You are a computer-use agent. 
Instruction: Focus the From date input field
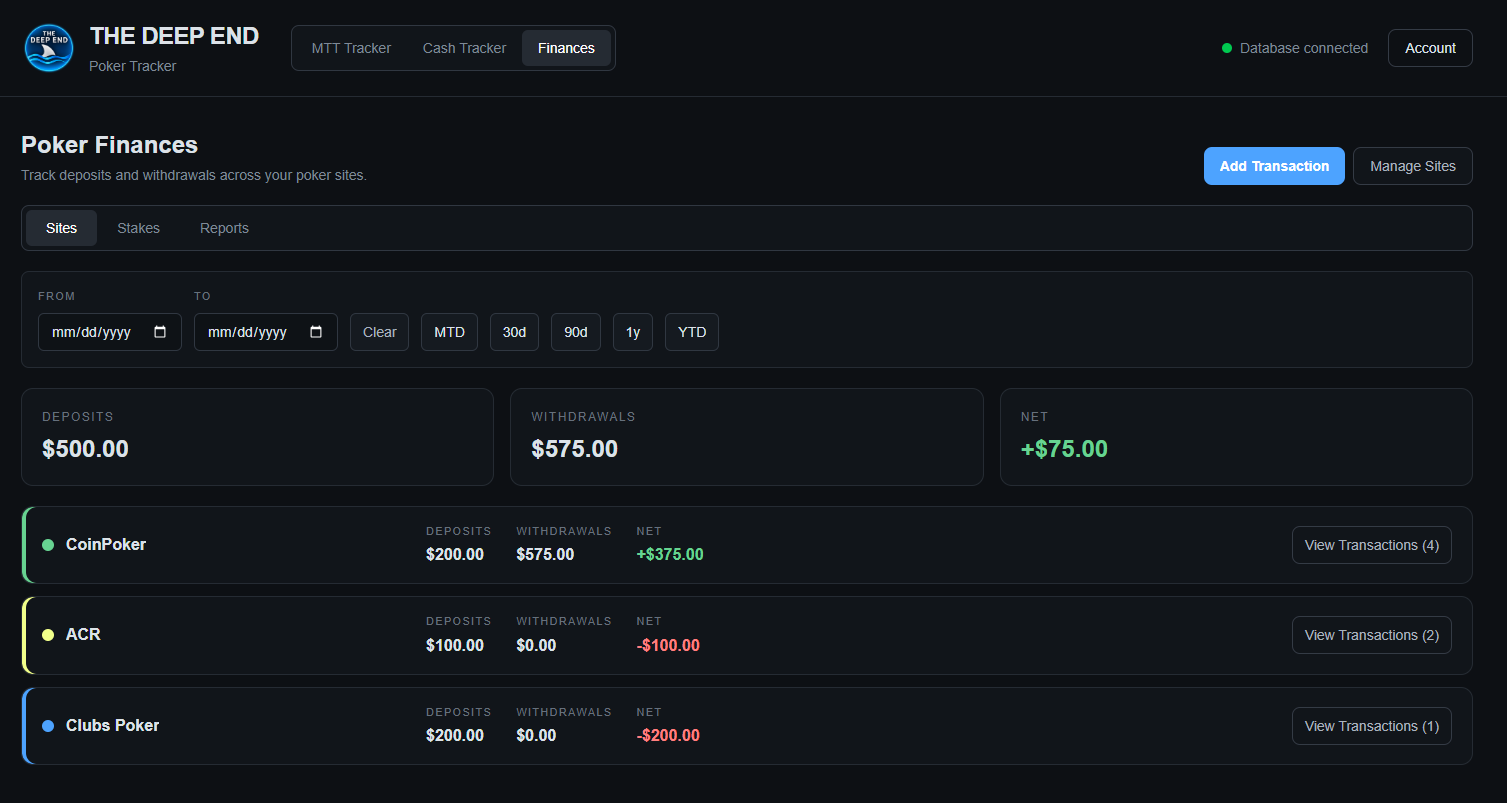click(x=110, y=332)
